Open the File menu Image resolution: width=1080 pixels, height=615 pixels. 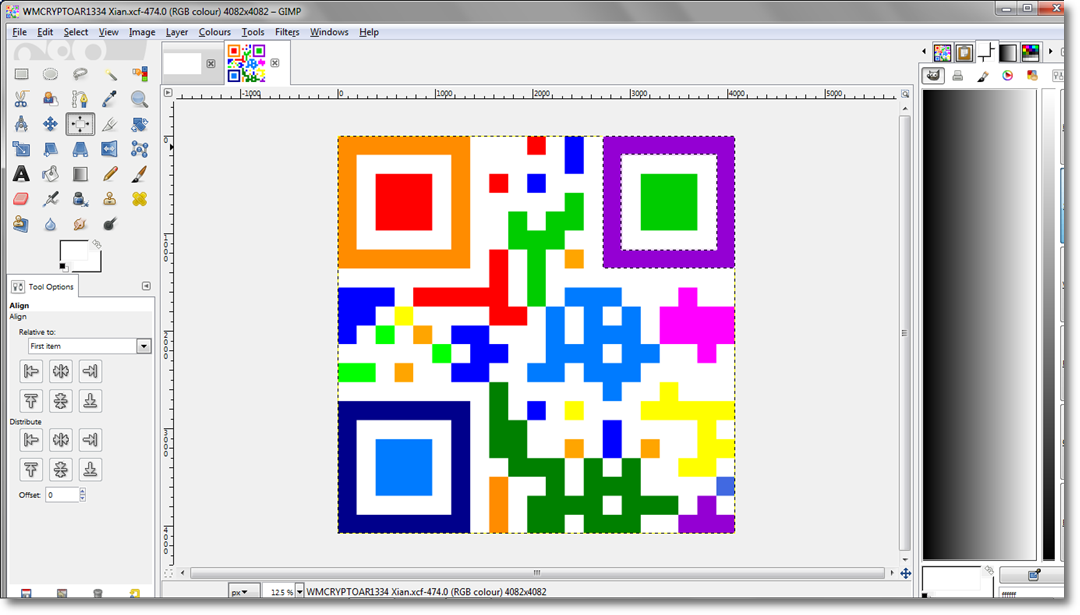[x=19, y=32]
